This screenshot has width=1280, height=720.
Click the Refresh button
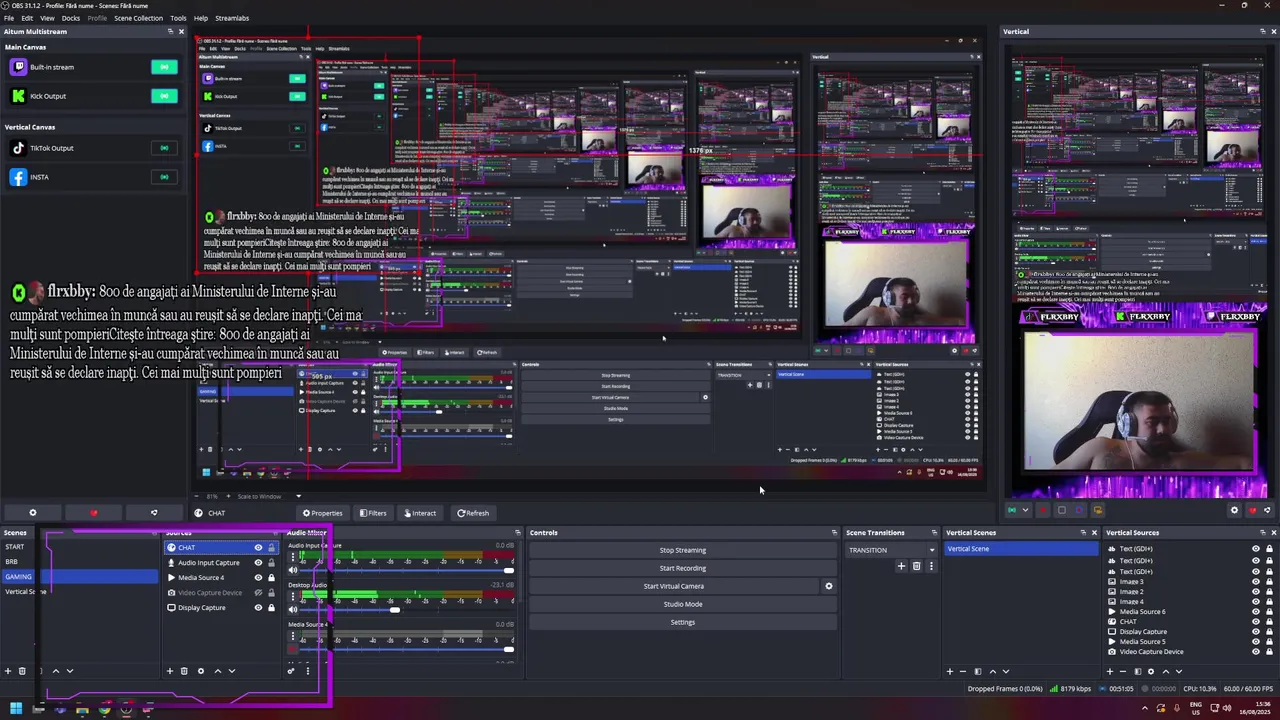tap(473, 513)
